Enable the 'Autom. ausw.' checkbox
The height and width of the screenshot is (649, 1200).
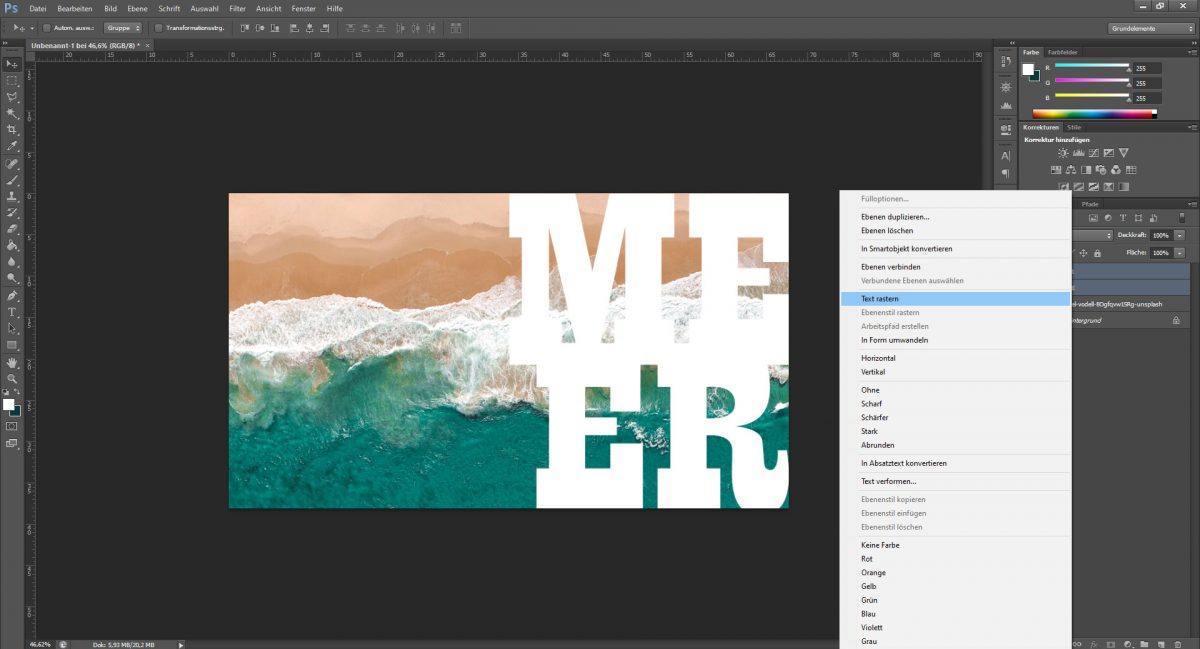pos(47,28)
